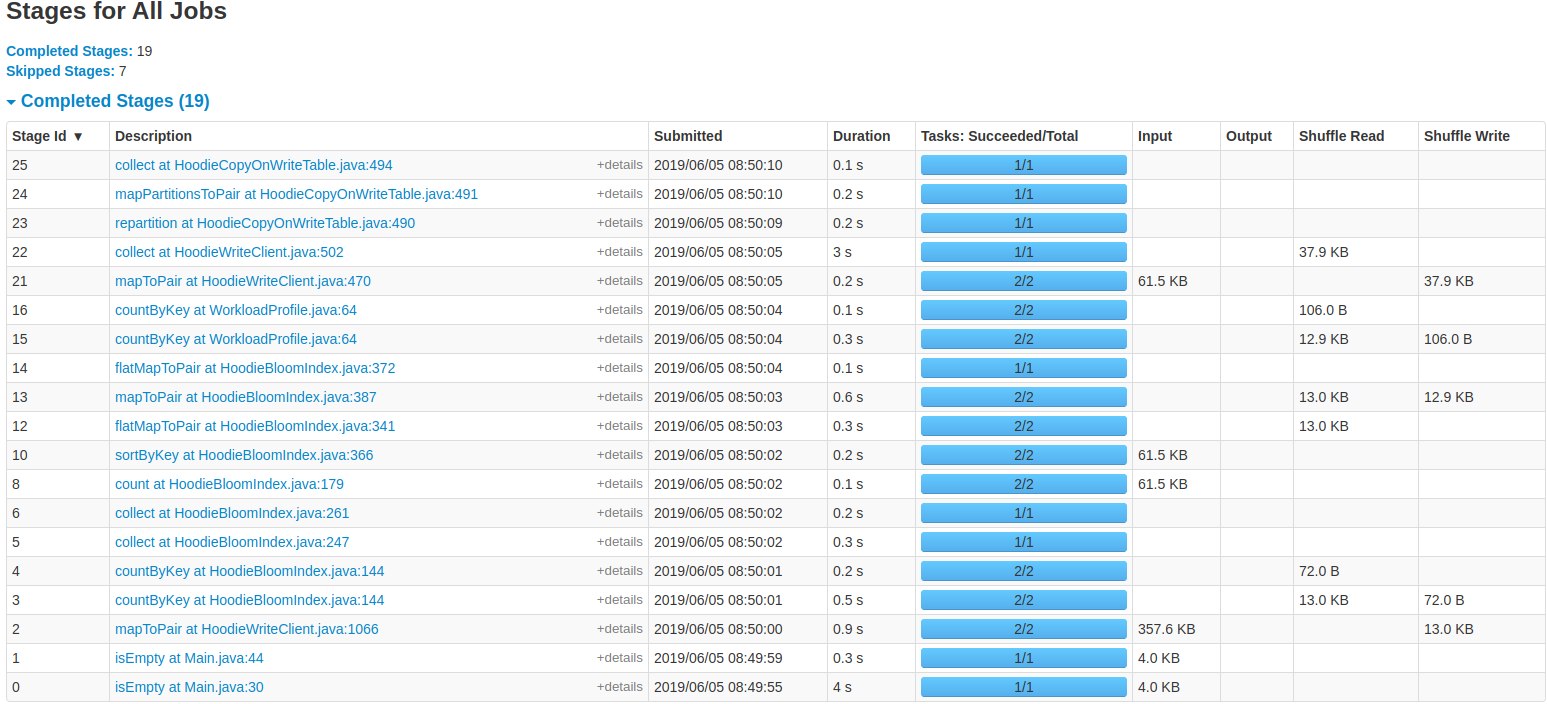The image size is (1547, 704).
Task: Open countByKey at HoodieBloomIndex.java:144 for stage 3
Action: click(250, 600)
